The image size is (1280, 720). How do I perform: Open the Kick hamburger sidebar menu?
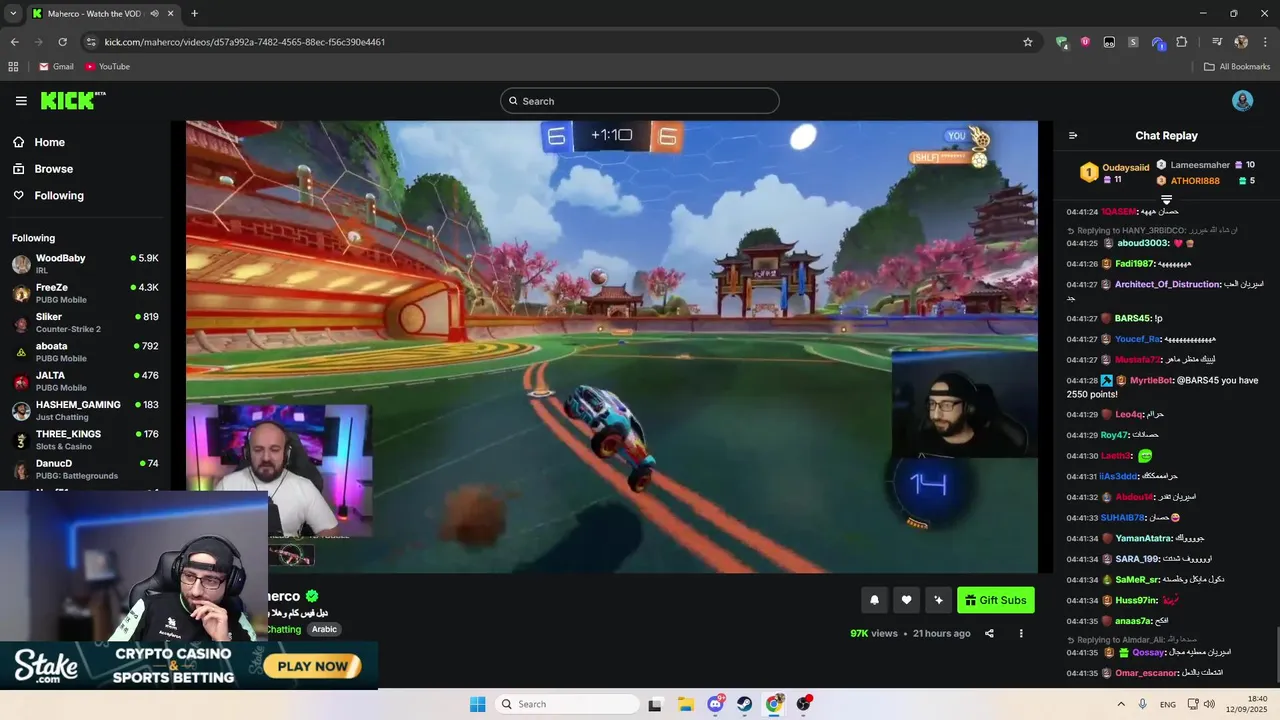pyautogui.click(x=21, y=101)
